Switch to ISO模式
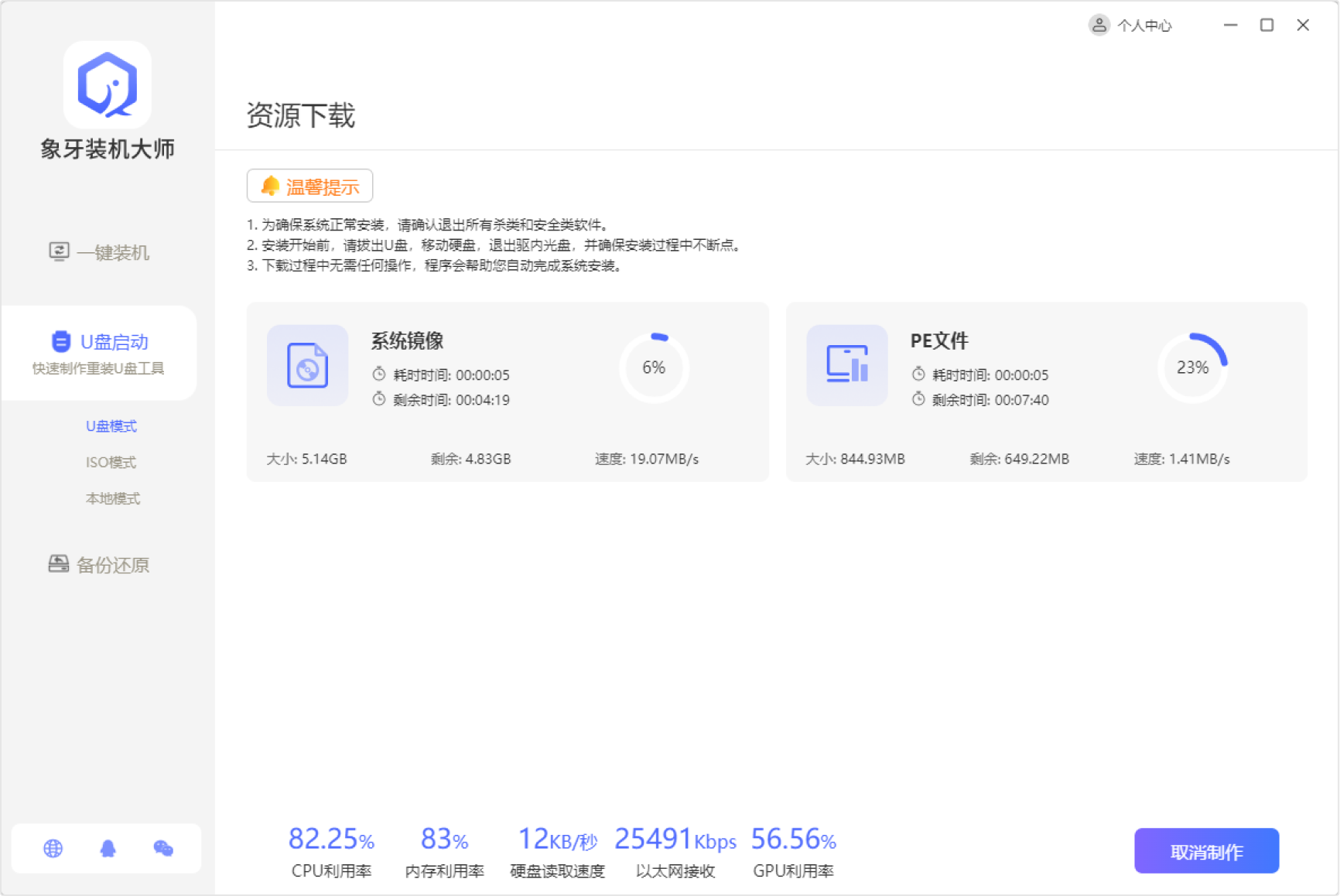1340x896 pixels. 111,463
